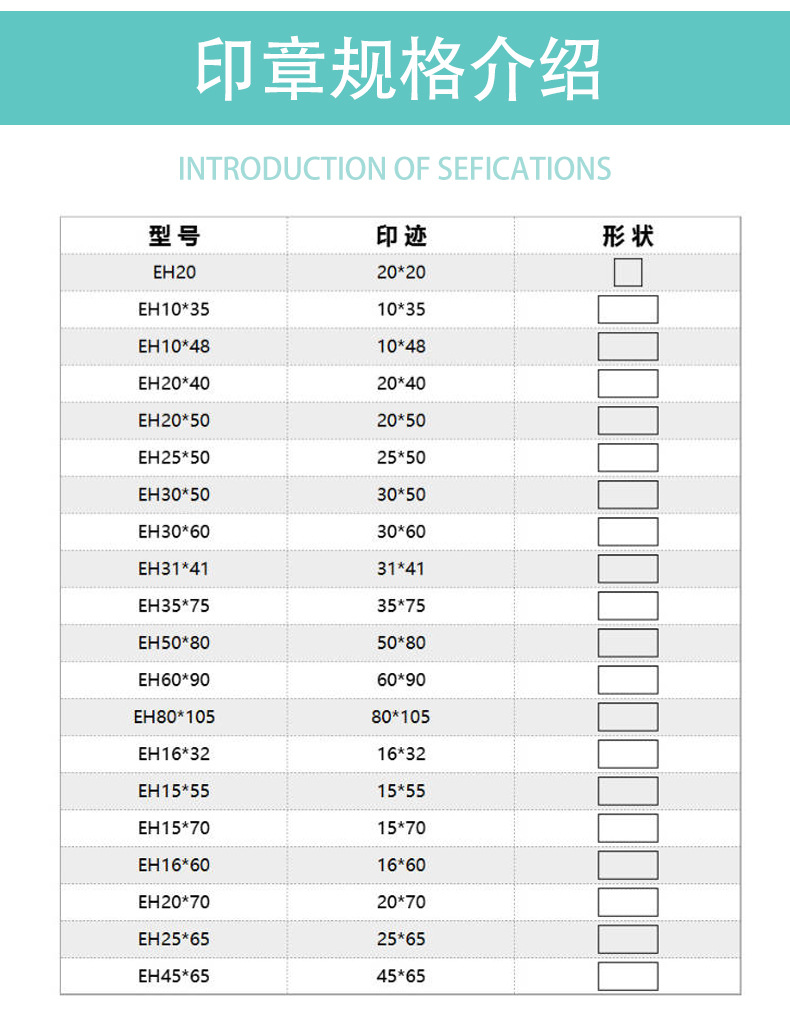Click the 型号 column header
This screenshot has height=1032, width=790.
[174, 236]
